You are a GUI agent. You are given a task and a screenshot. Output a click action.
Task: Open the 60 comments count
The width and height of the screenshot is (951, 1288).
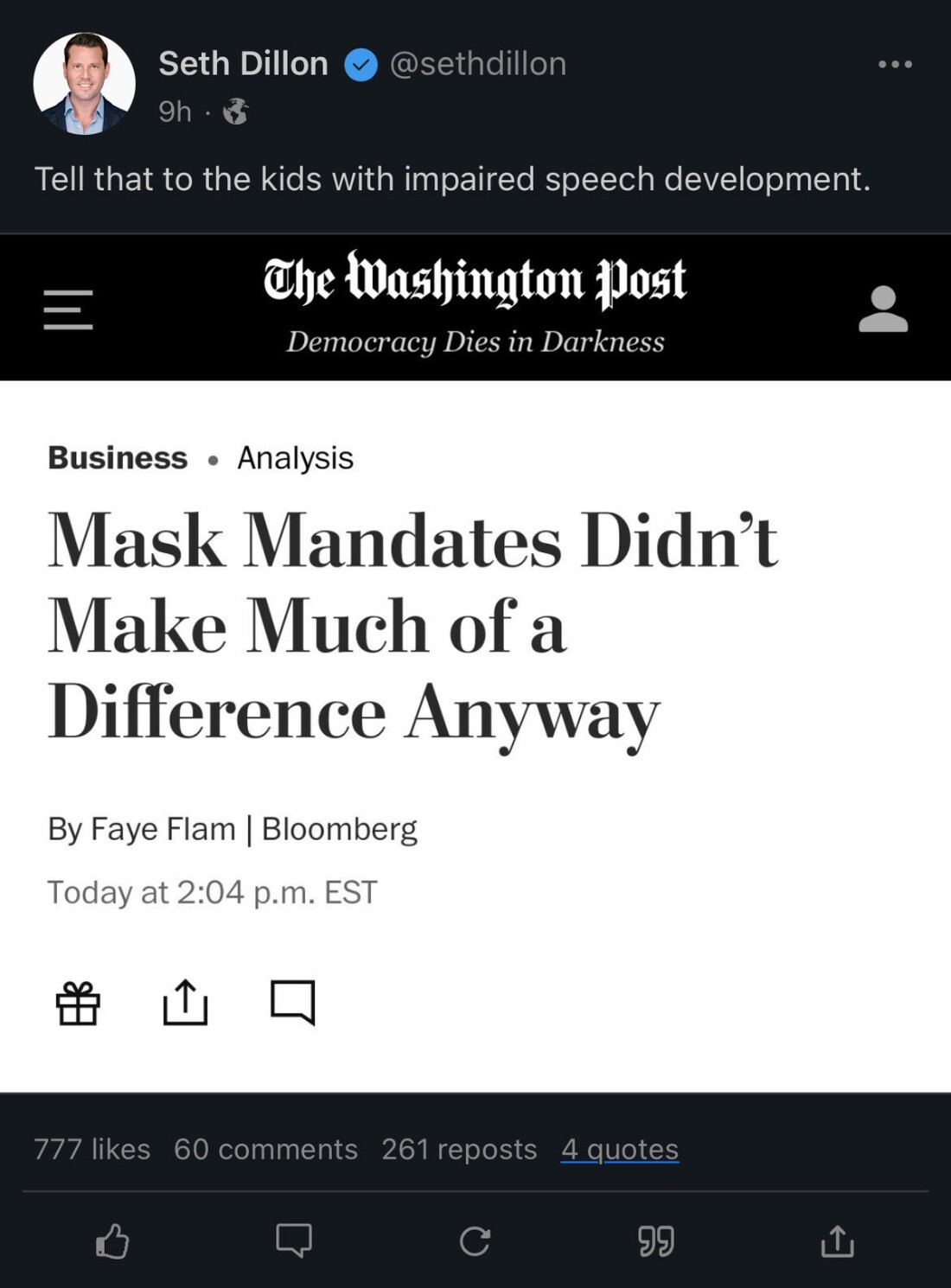point(265,1149)
